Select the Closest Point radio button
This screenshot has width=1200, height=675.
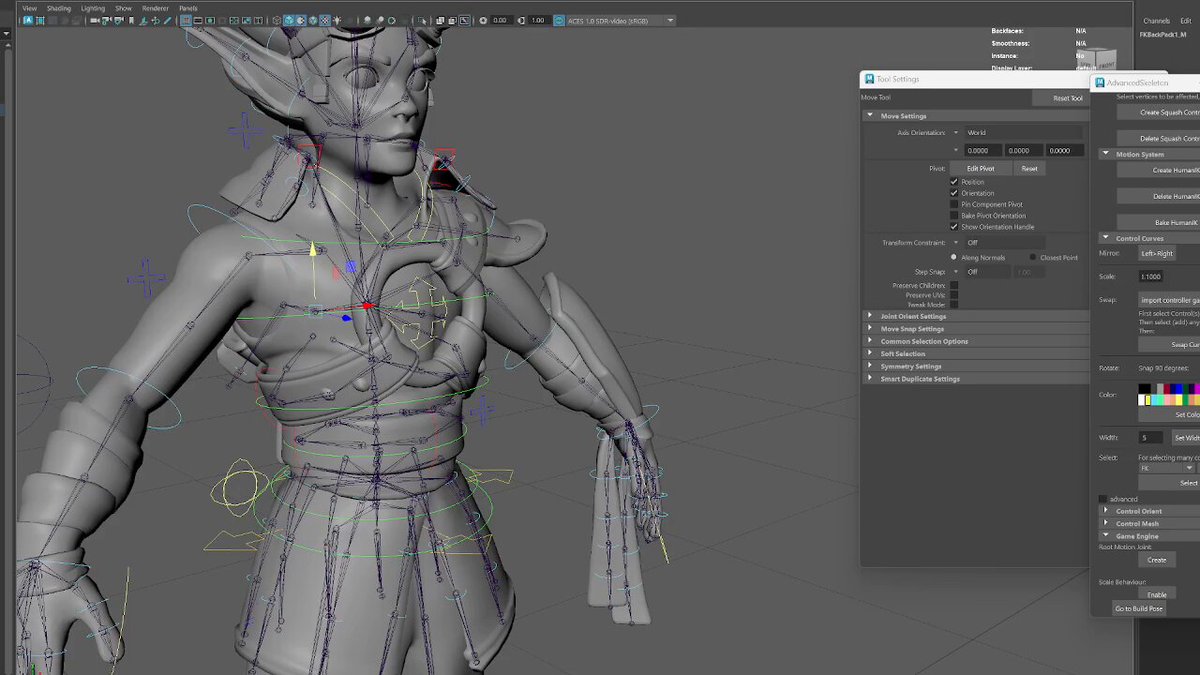point(1033,257)
